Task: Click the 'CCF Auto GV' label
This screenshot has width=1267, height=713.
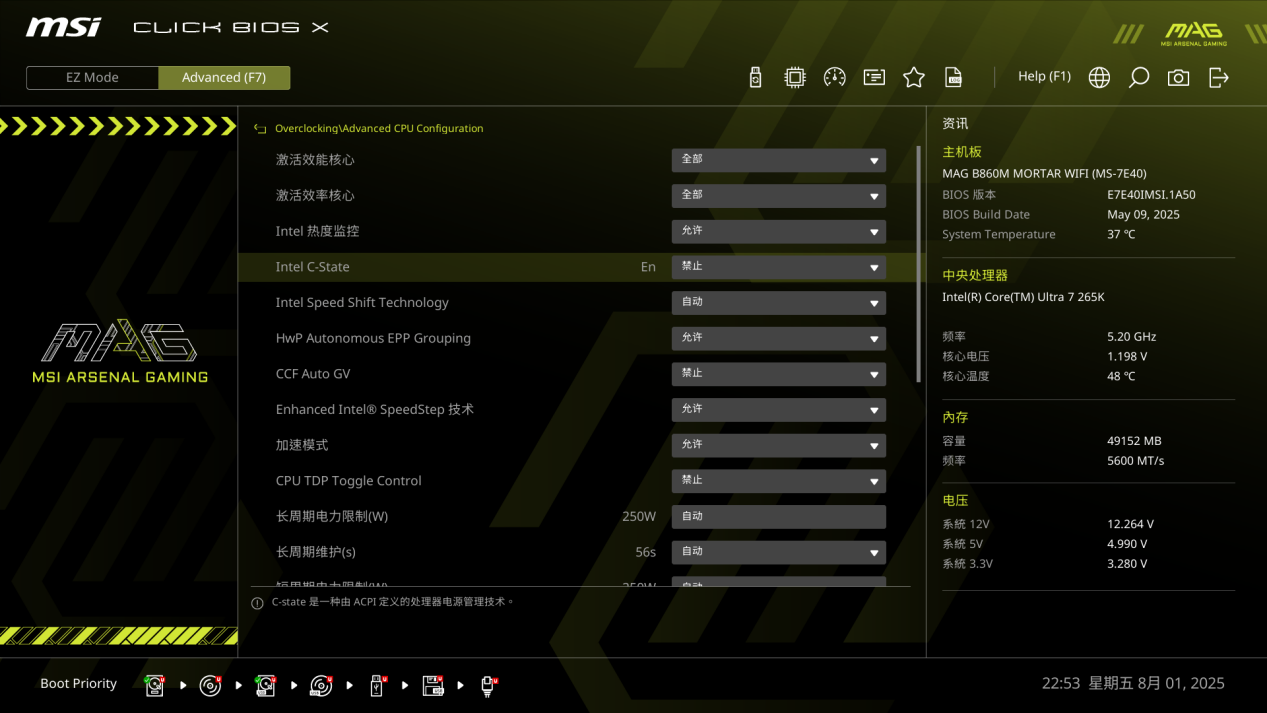Action: [313, 374]
